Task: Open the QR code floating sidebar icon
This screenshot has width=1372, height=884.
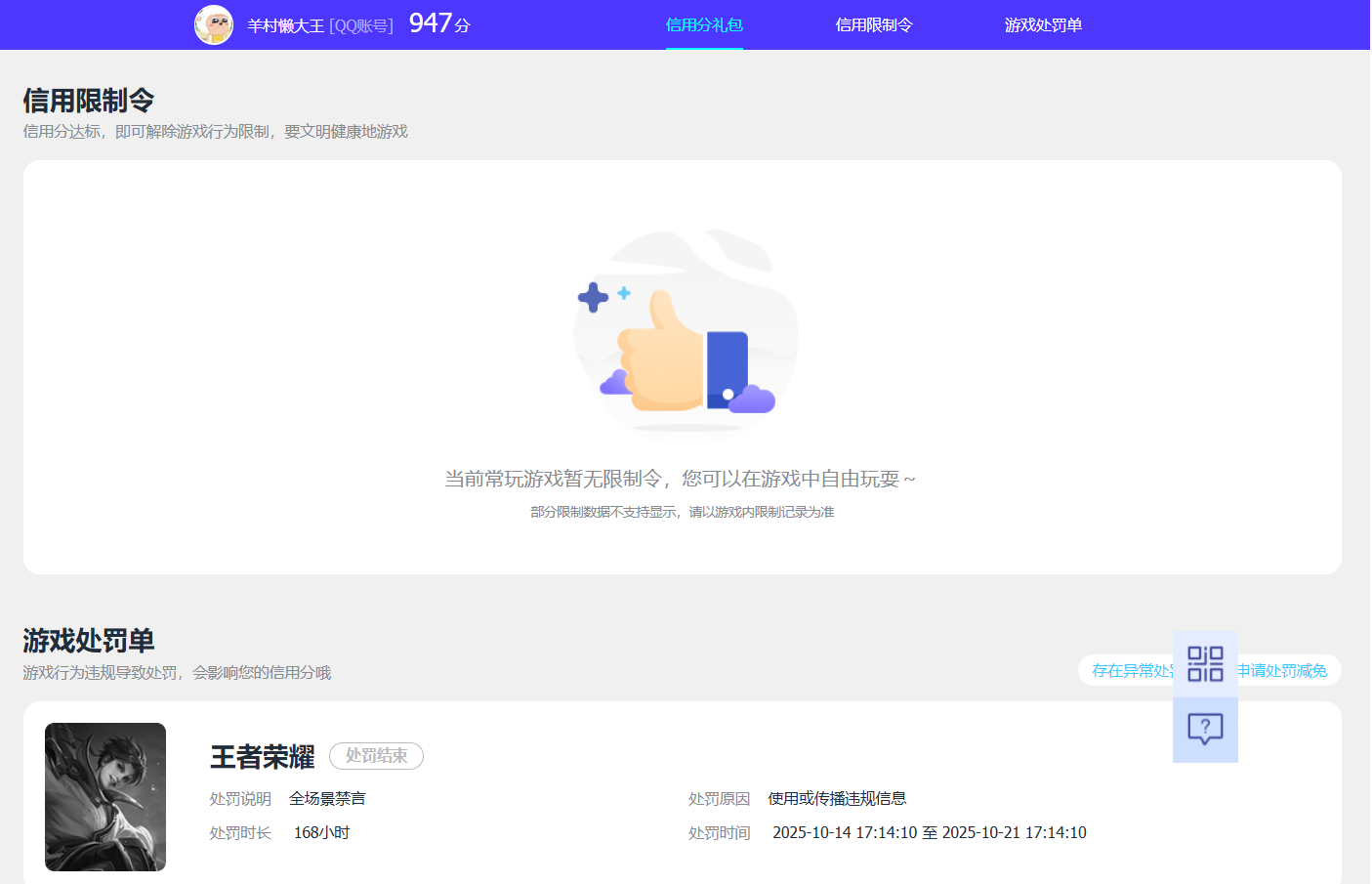Action: click(x=1205, y=663)
